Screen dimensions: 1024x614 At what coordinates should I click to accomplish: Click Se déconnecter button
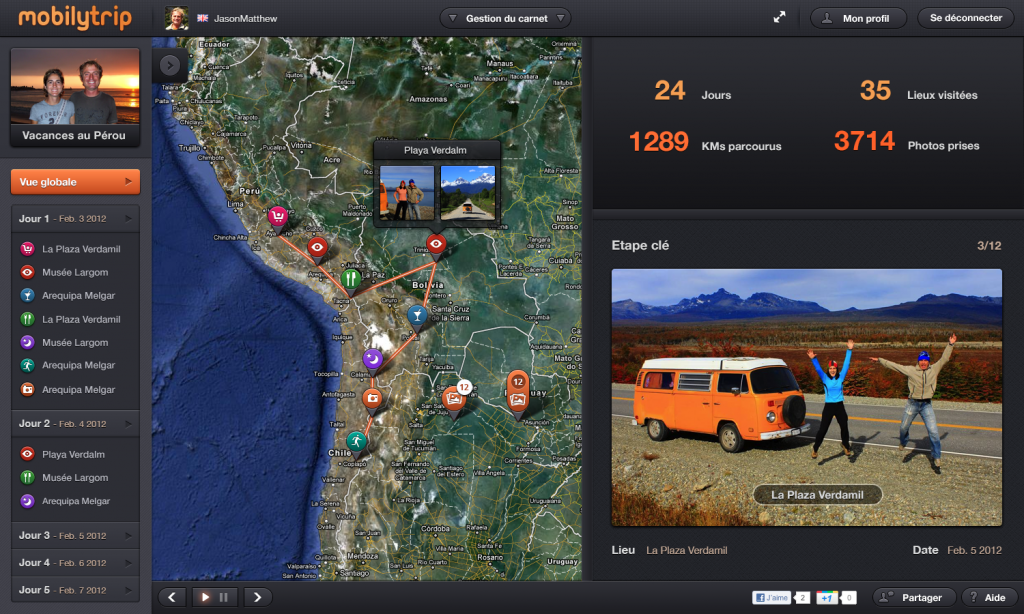coord(965,18)
